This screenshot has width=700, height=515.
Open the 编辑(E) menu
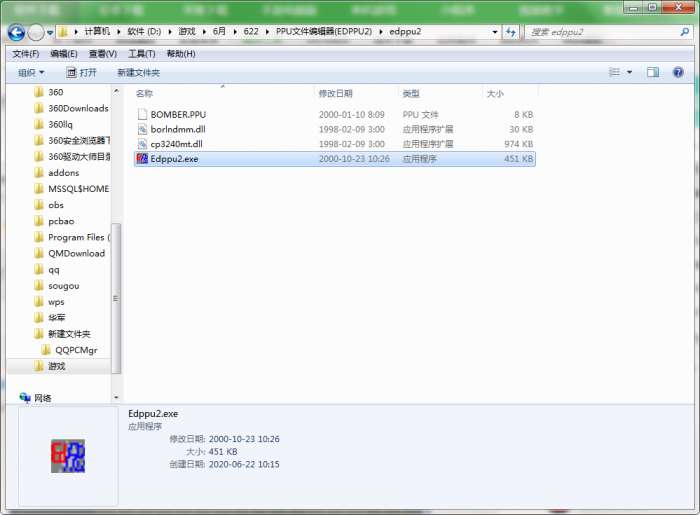point(64,54)
